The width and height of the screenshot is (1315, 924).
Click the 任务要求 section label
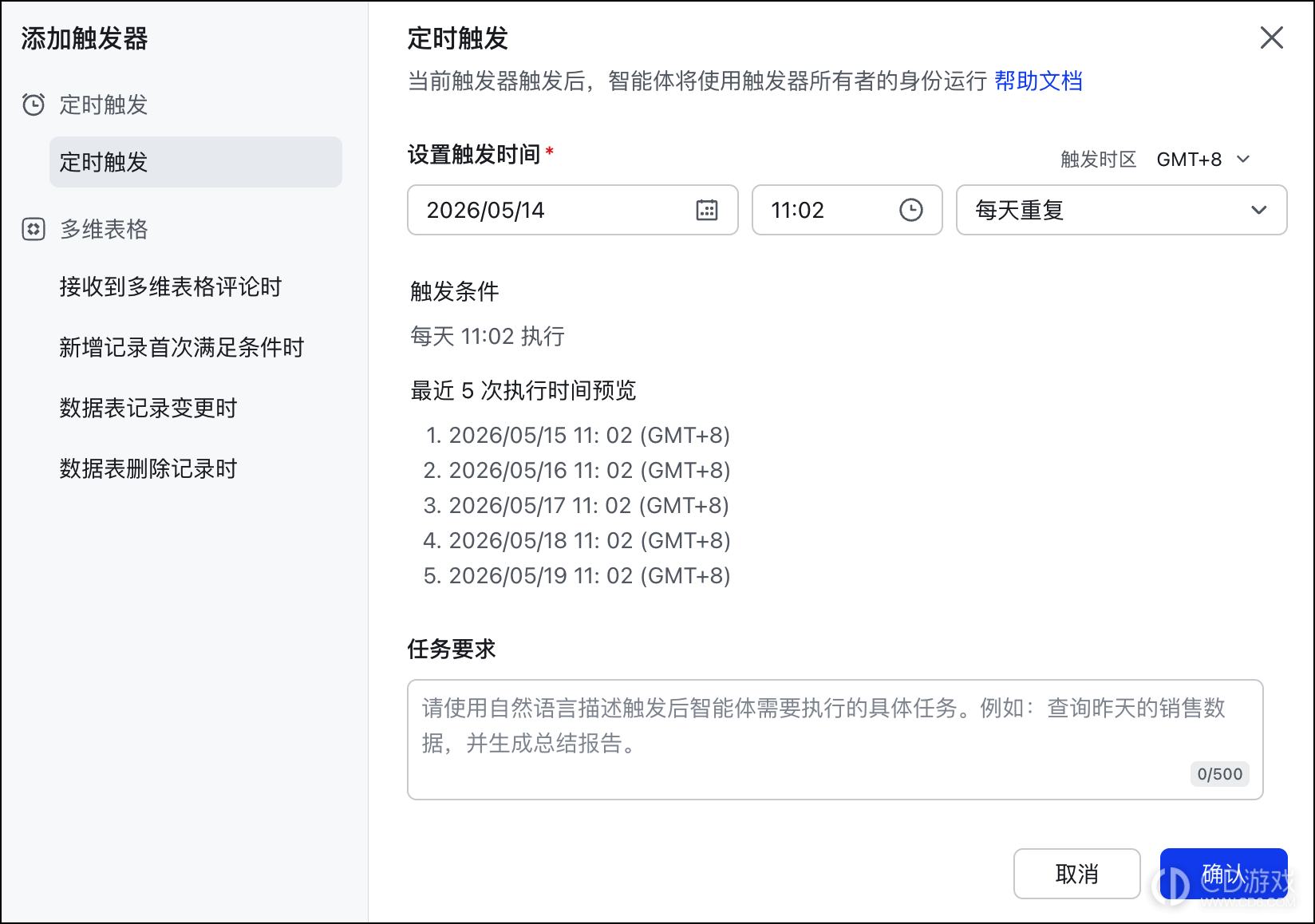pos(452,649)
